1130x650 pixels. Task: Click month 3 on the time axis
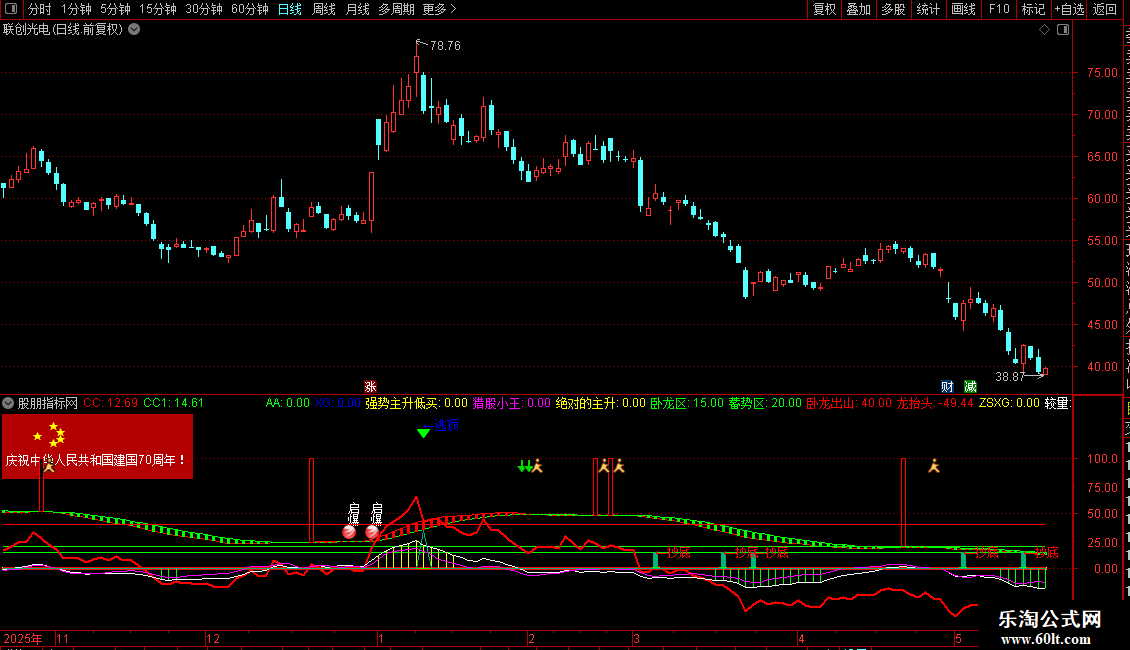coord(636,638)
